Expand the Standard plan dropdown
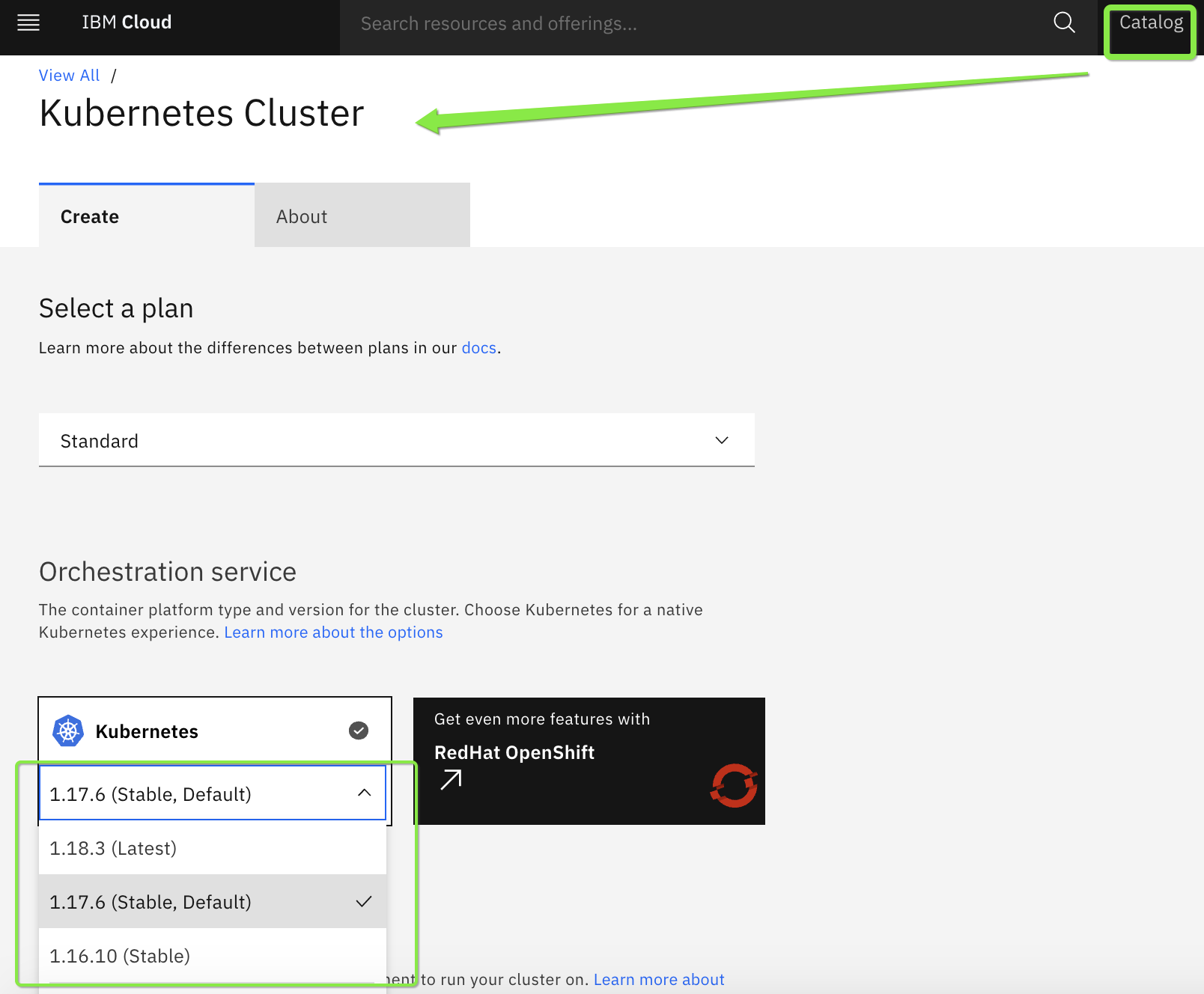1204x994 pixels. pyautogui.click(x=397, y=440)
